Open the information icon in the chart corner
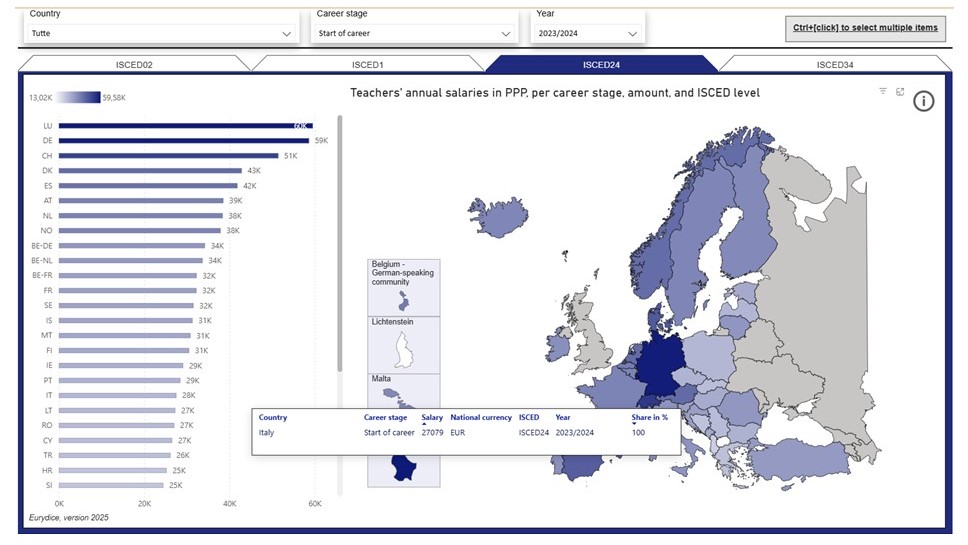This screenshot has width=968, height=545. click(x=923, y=101)
